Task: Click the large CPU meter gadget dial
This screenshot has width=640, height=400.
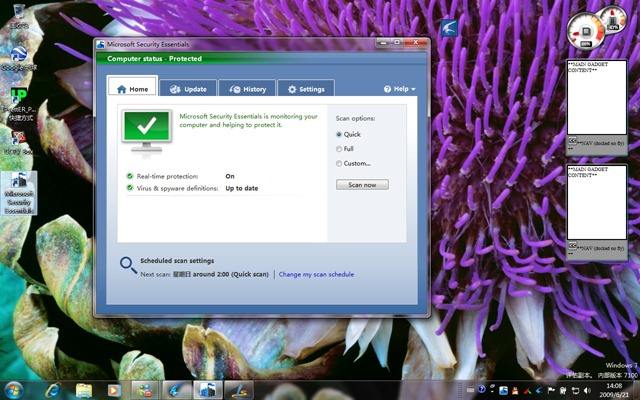Action: (x=586, y=32)
